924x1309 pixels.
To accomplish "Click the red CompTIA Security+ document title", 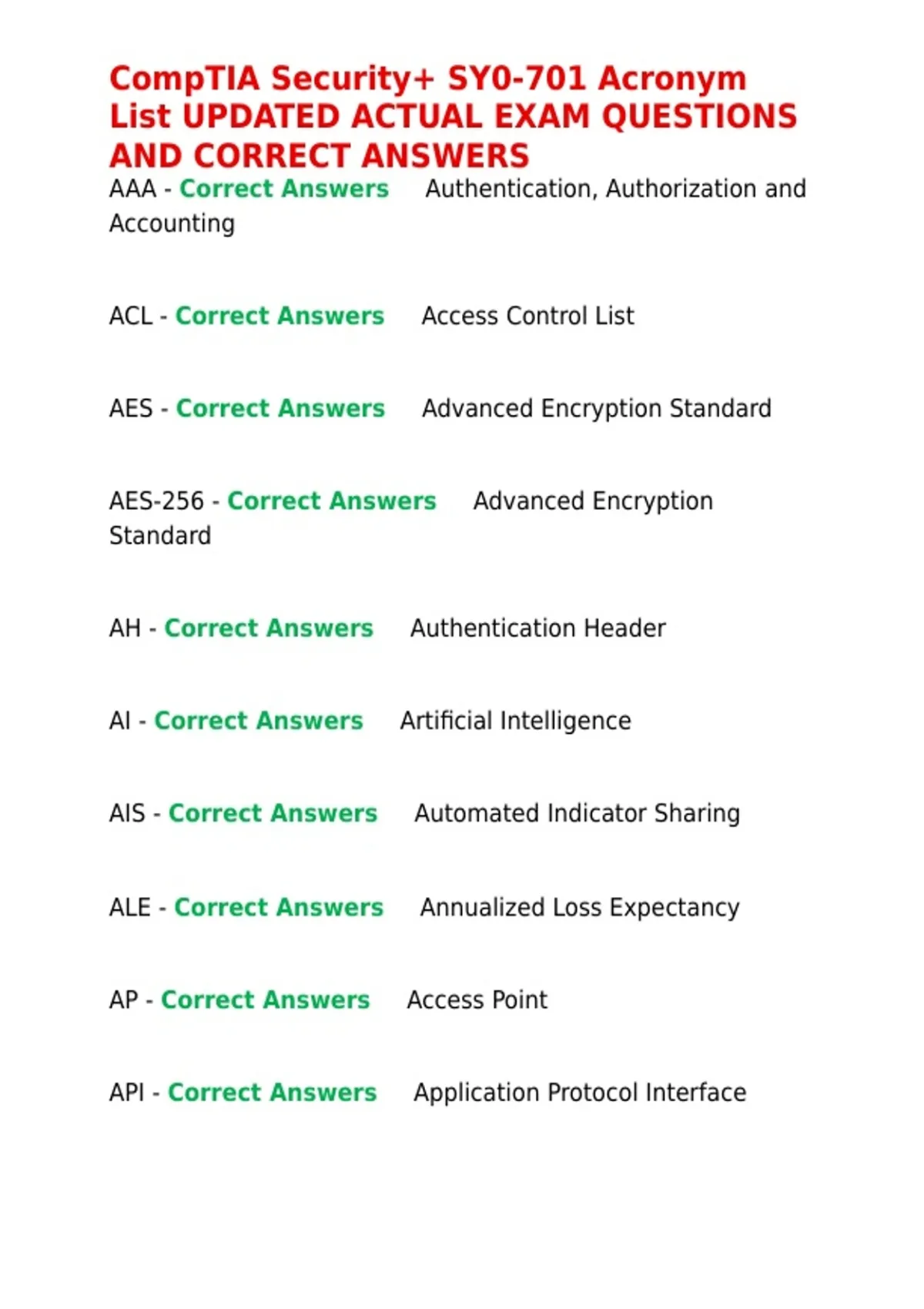I will point(453,117).
